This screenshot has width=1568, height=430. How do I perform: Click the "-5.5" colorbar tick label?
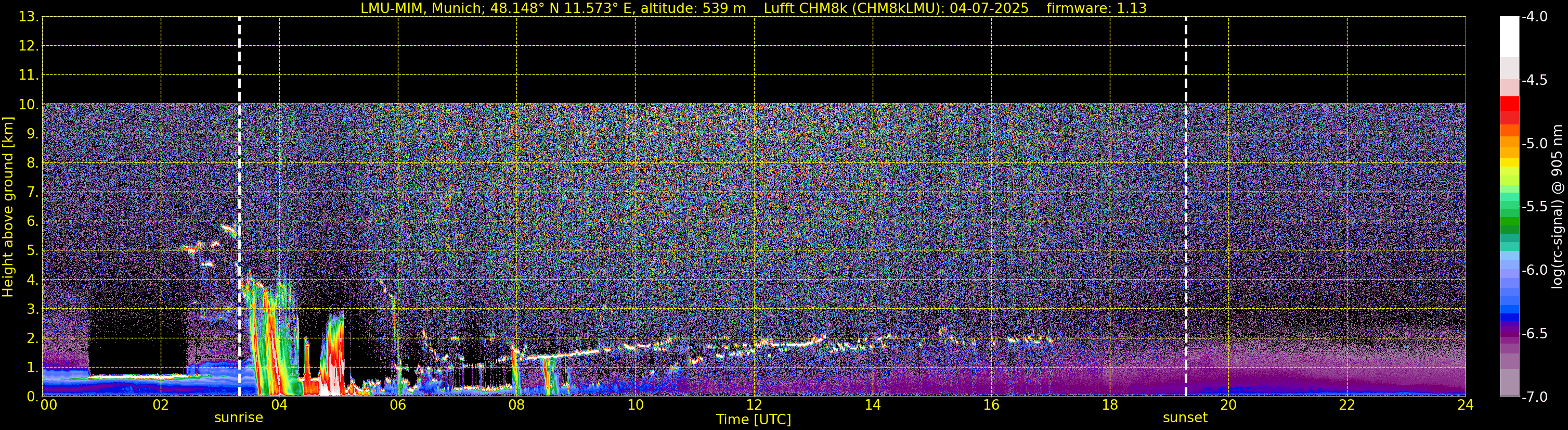click(x=1534, y=207)
